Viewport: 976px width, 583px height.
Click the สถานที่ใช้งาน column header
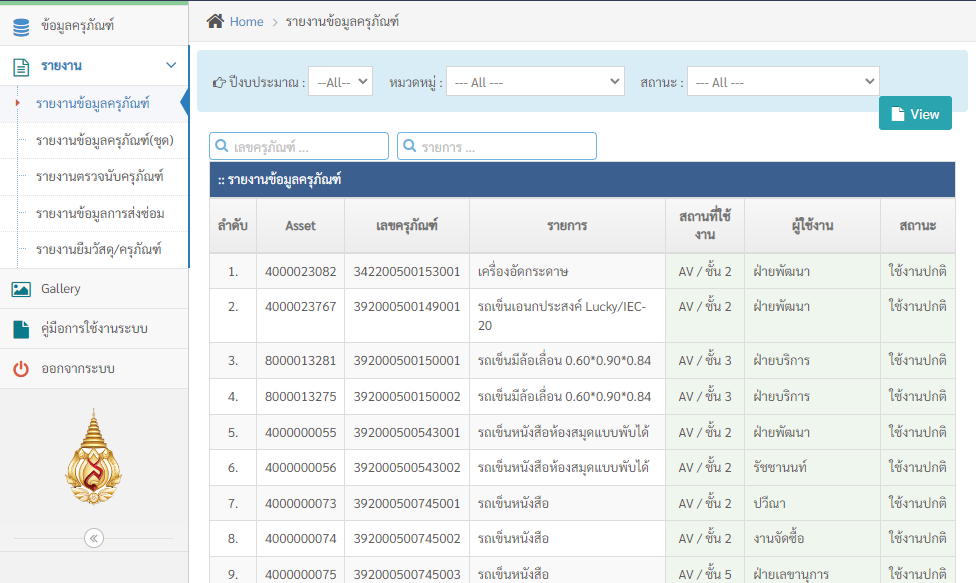click(x=705, y=225)
